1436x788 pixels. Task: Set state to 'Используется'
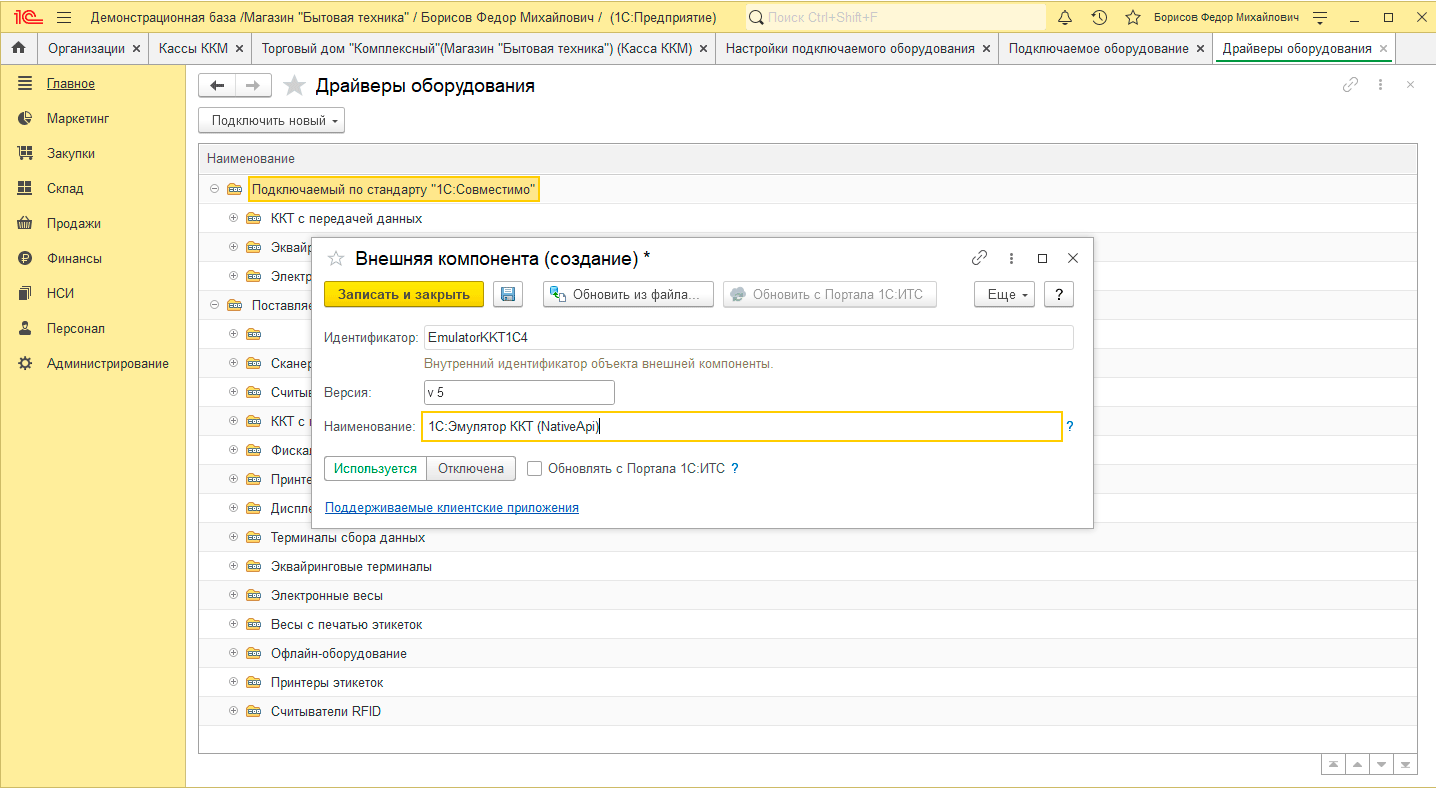(375, 468)
